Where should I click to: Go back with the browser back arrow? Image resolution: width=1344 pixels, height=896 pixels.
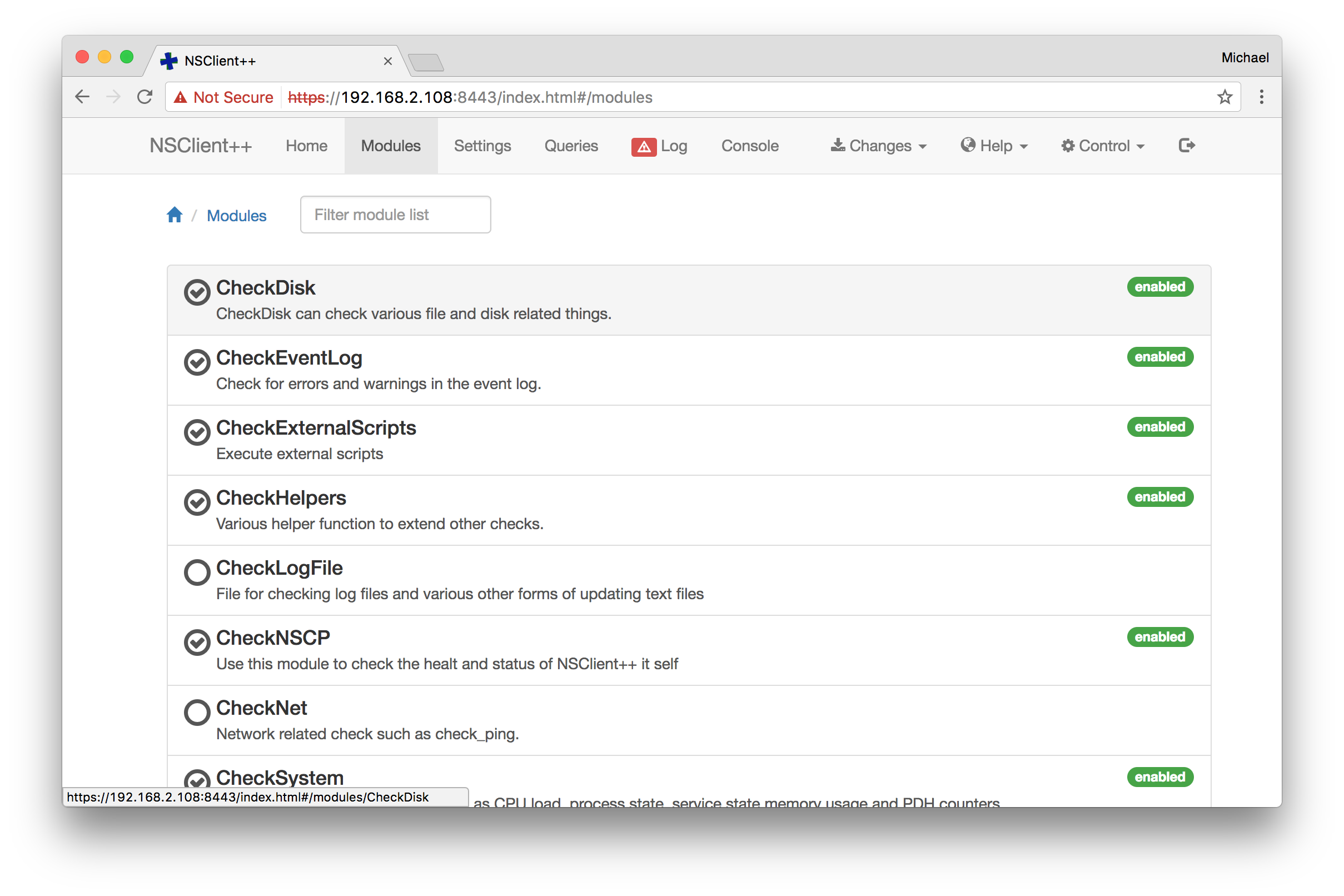coord(82,97)
